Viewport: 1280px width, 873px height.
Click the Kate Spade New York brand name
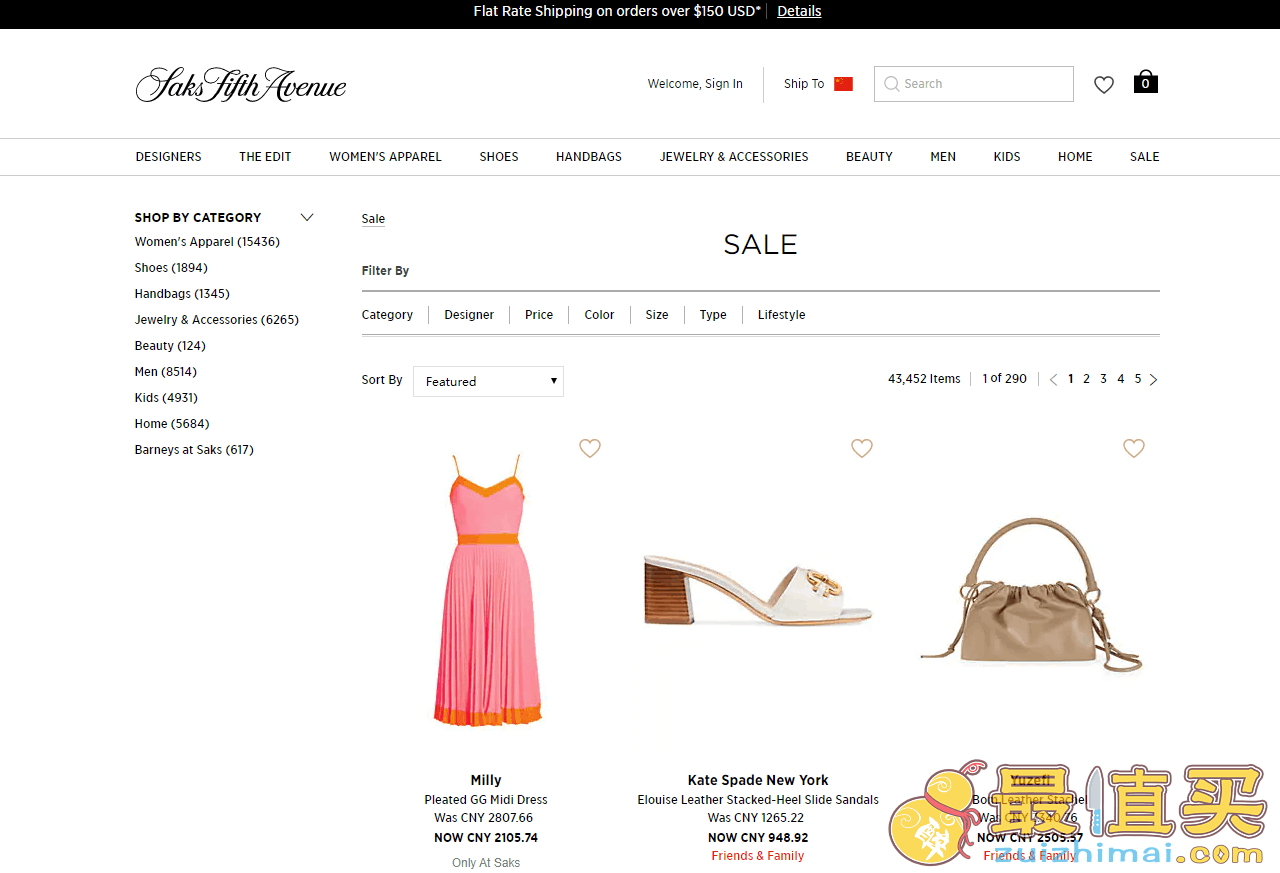coord(758,780)
